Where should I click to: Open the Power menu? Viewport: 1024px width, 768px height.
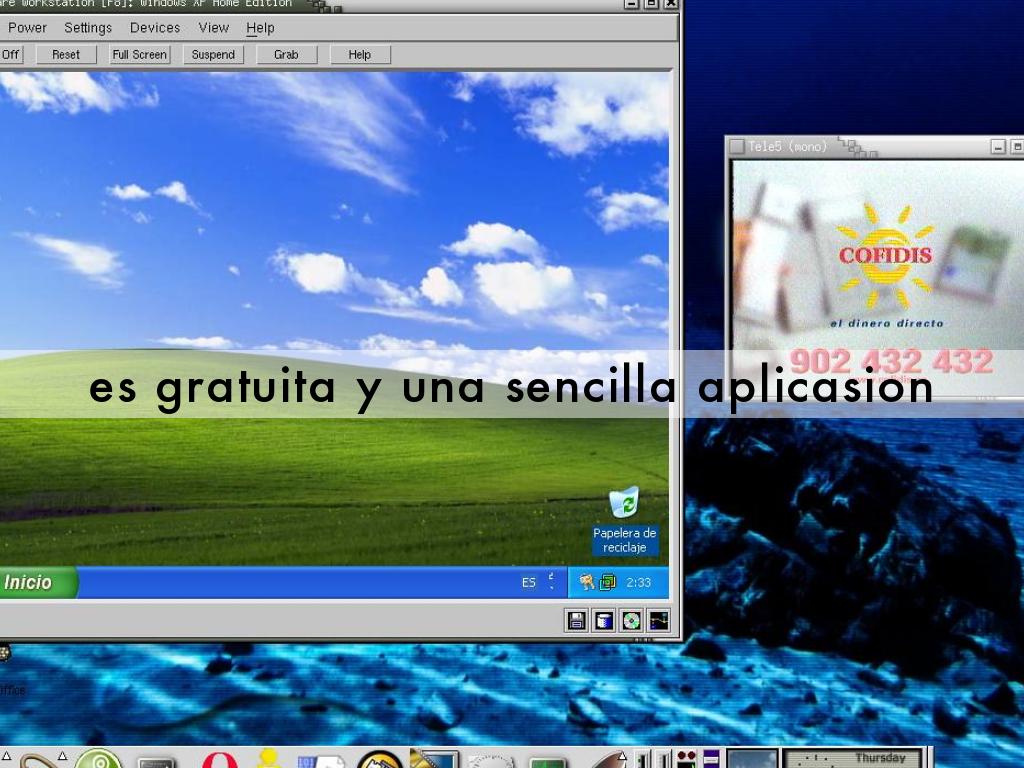(x=28, y=28)
